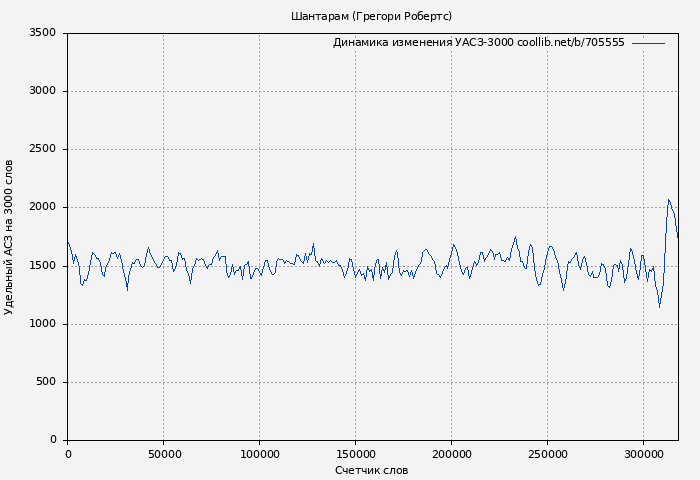Click the blue line sample in legend
The height and width of the screenshot is (480, 700).
coord(648,43)
